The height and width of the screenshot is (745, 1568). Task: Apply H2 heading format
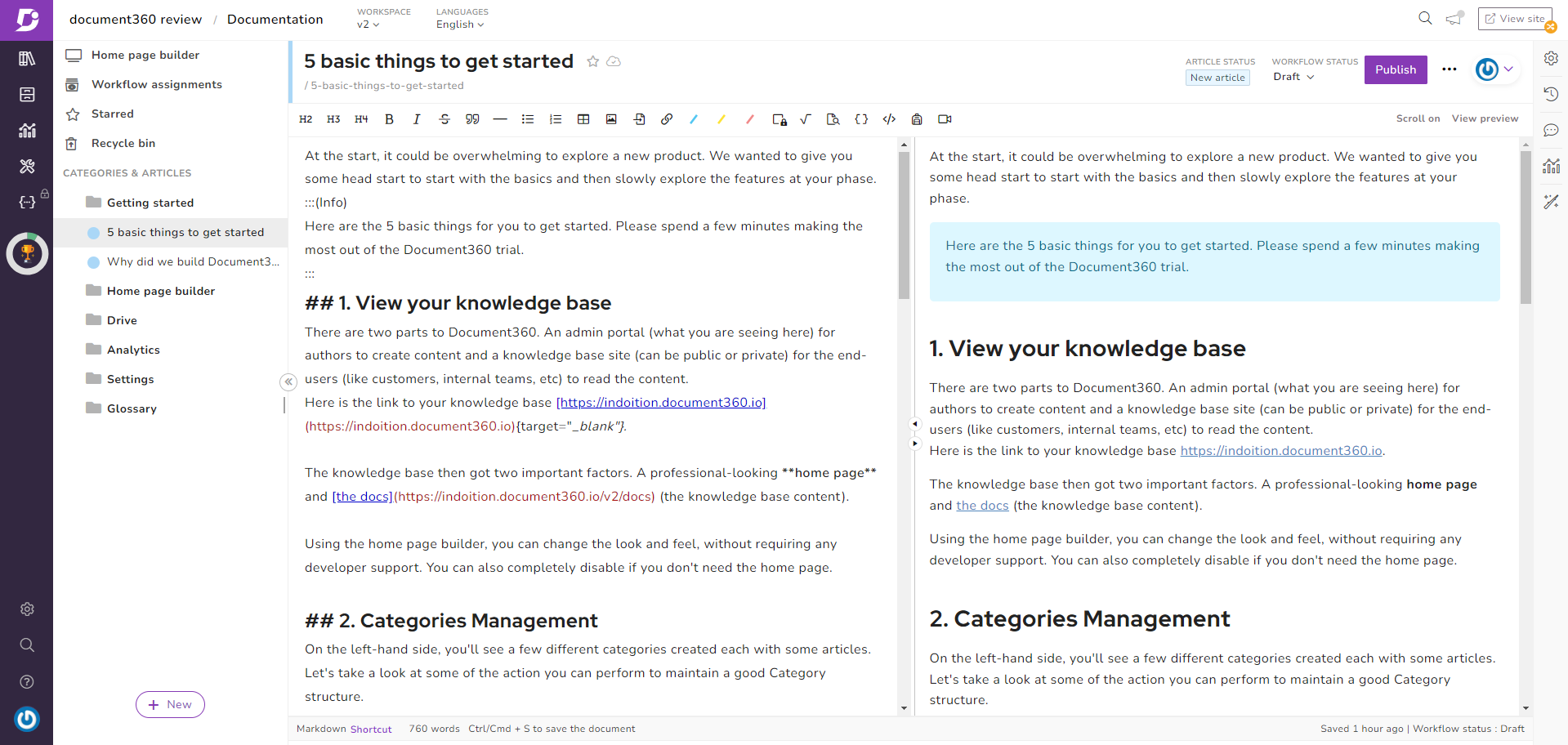point(306,119)
